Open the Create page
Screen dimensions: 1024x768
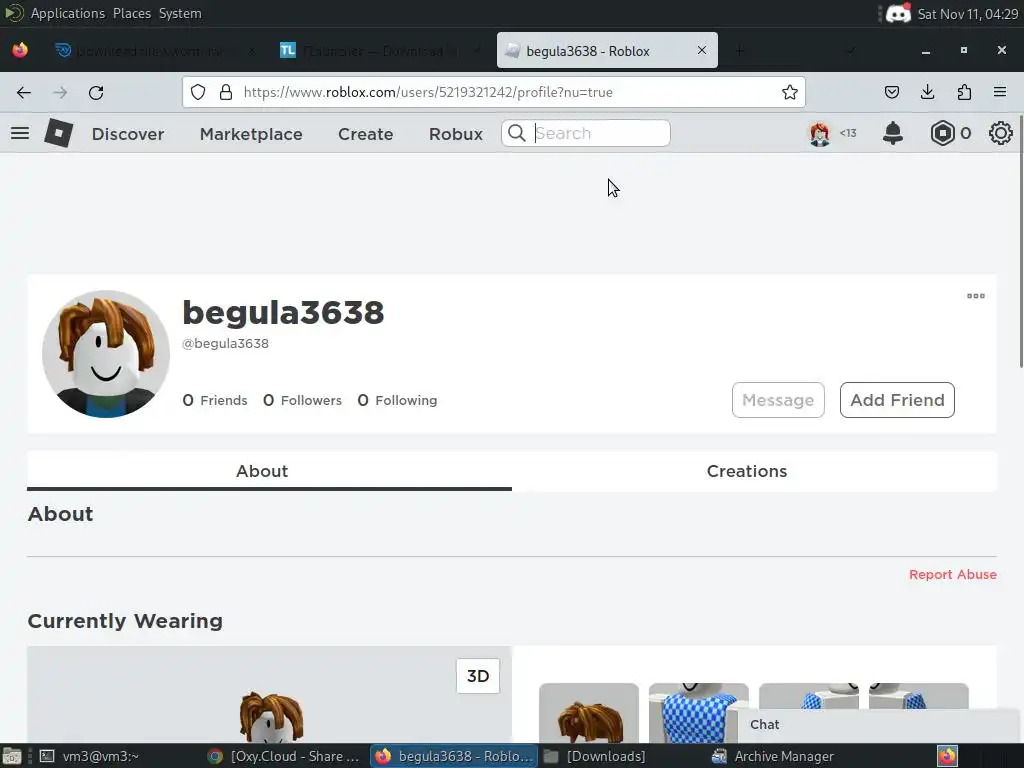click(x=366, y=134)
